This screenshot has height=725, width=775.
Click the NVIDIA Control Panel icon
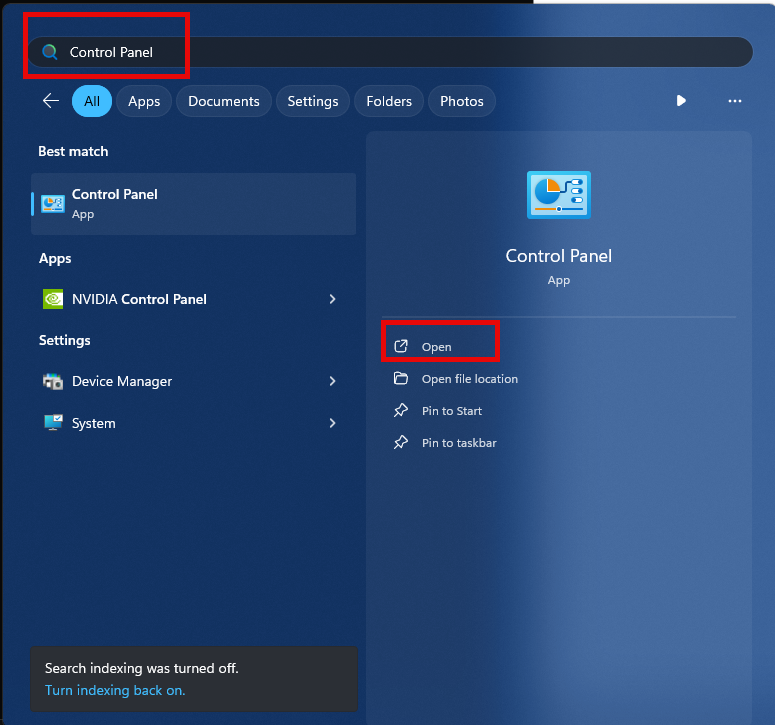point(53,299)
